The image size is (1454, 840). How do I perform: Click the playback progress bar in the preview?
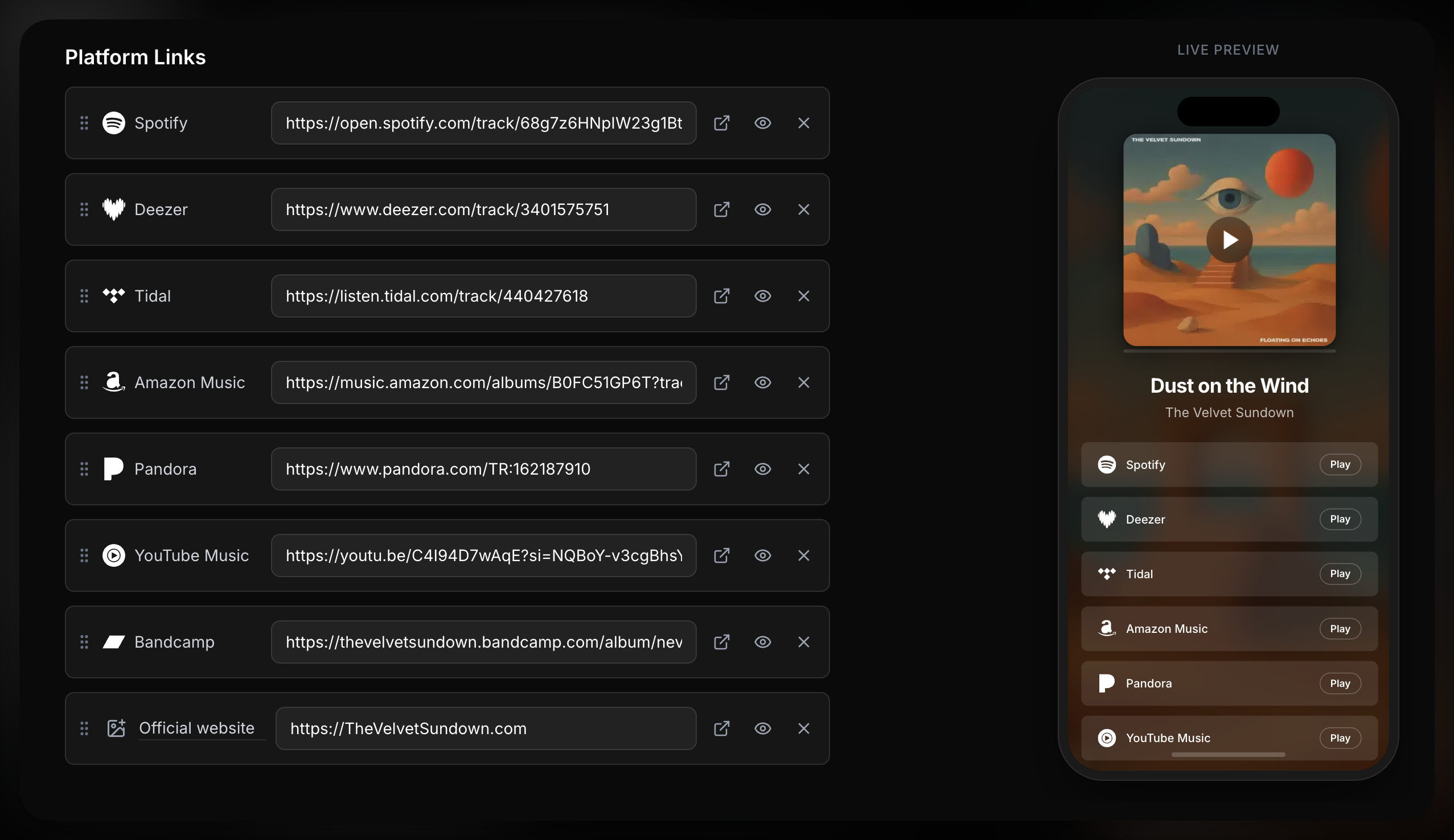click(x=1229, y=755)
